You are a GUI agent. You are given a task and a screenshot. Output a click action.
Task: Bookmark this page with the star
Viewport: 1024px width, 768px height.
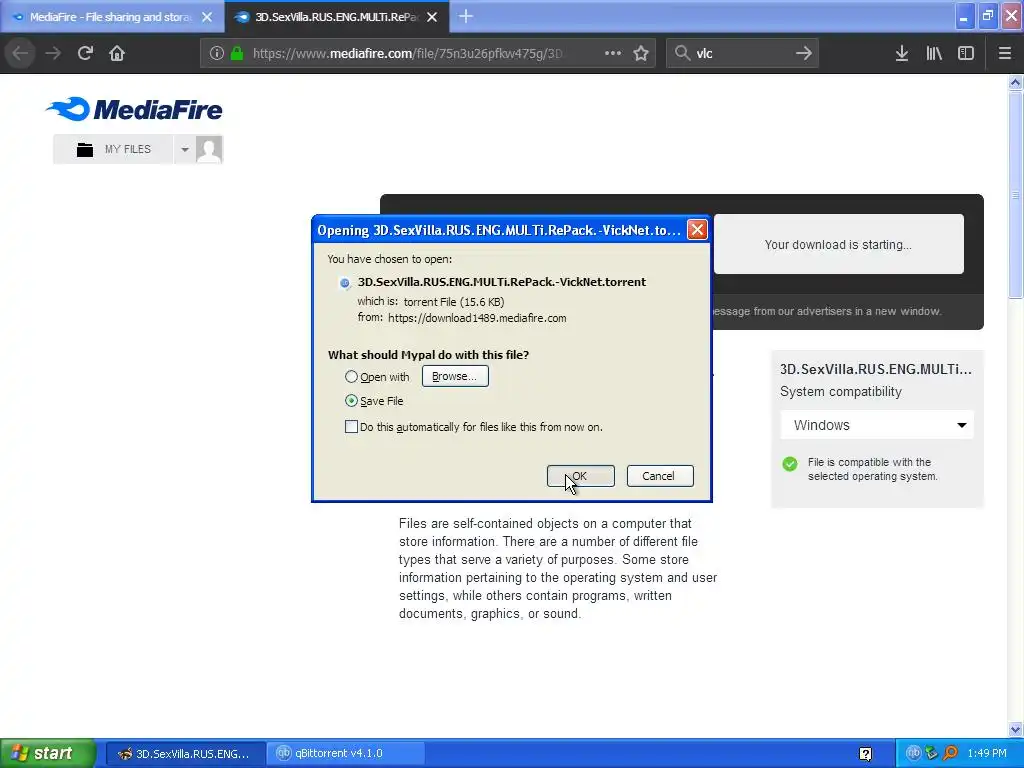coord(641,53)
